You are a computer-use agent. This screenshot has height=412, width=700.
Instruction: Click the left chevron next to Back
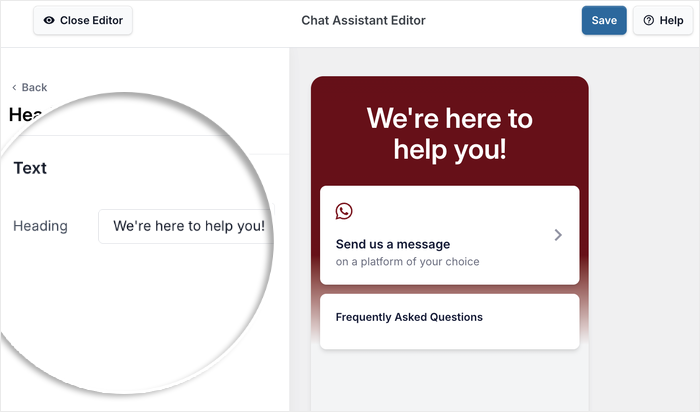coord(14,88)
